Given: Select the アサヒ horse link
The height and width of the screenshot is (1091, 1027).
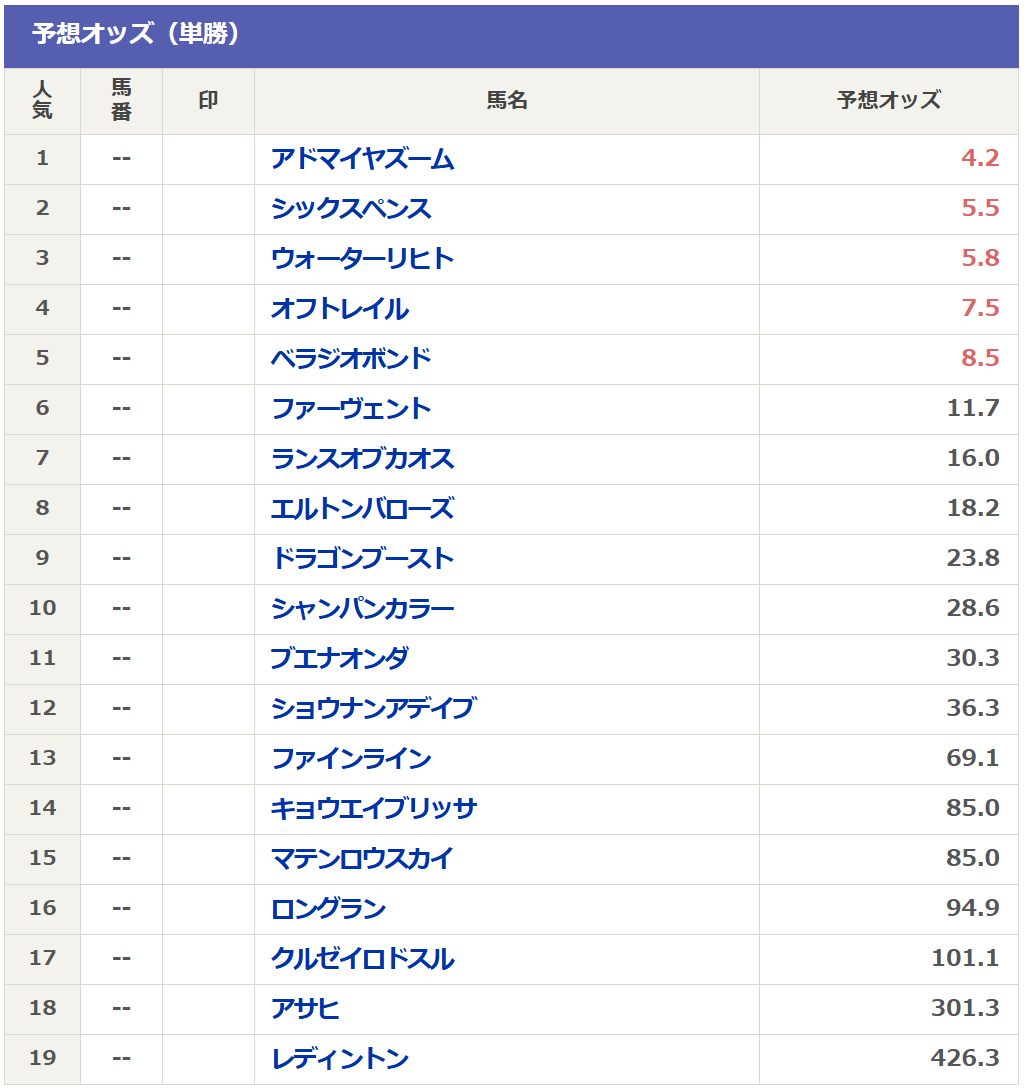Looking at the screenshot, I should [305, 1009].
